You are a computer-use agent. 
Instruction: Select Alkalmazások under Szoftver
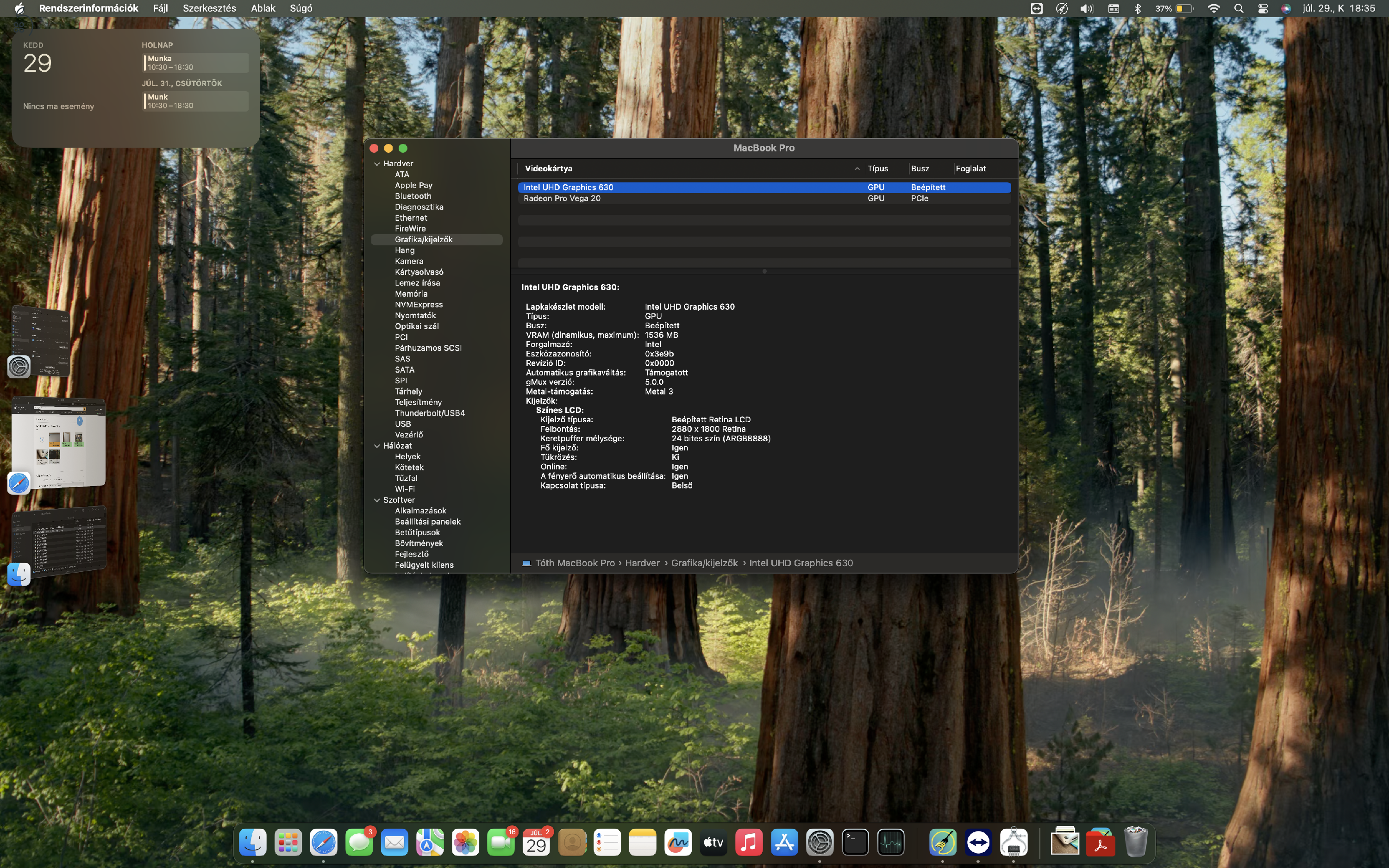pos(421,511)
